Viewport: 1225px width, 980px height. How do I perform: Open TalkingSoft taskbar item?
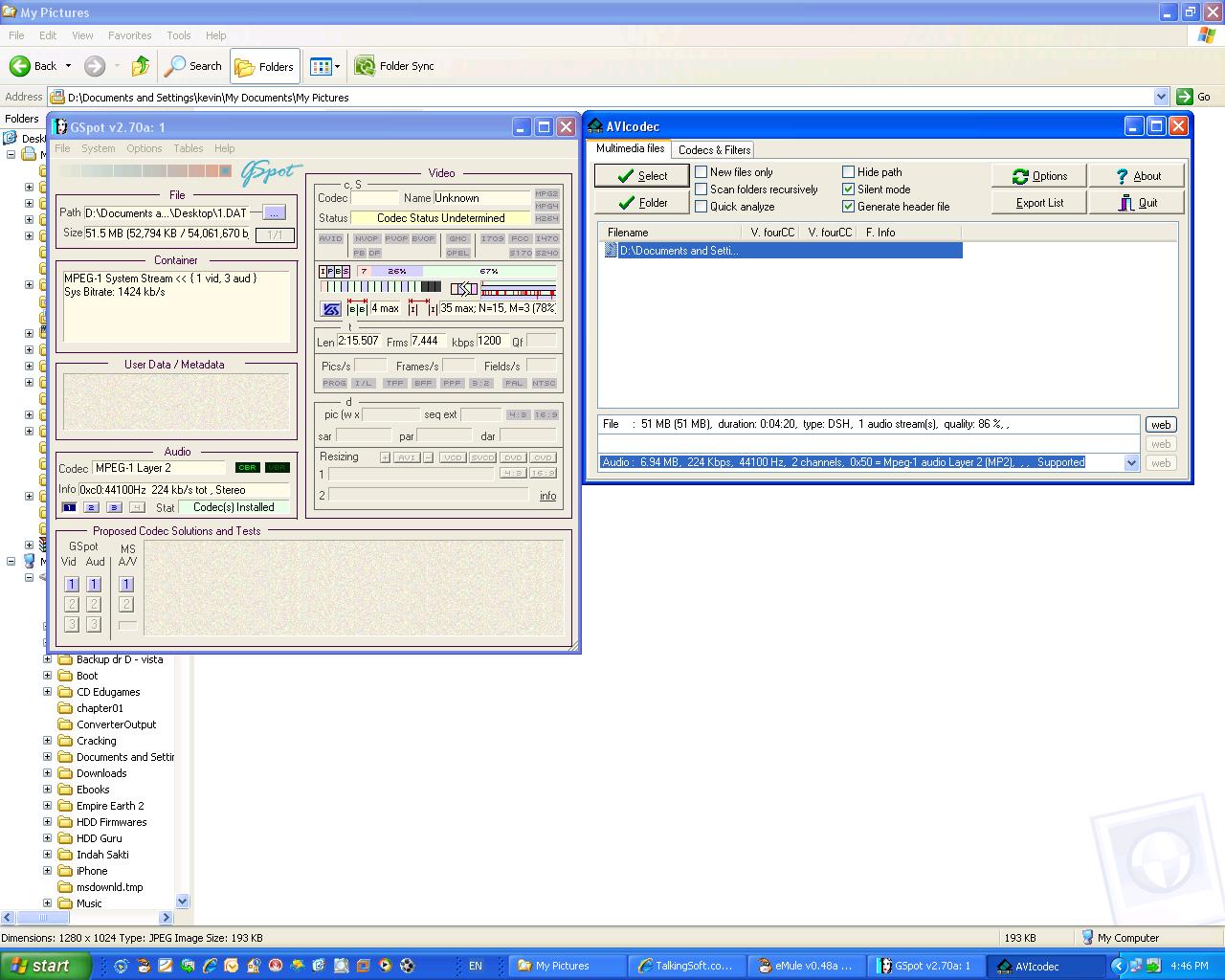click(x=685, y=966)
